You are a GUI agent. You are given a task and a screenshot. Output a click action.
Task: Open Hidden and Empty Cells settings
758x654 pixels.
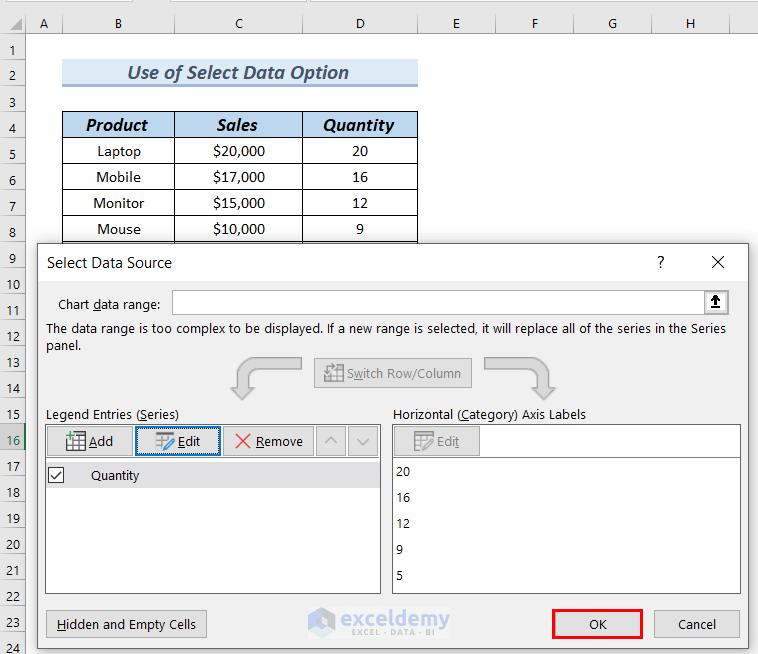(126, 624)
